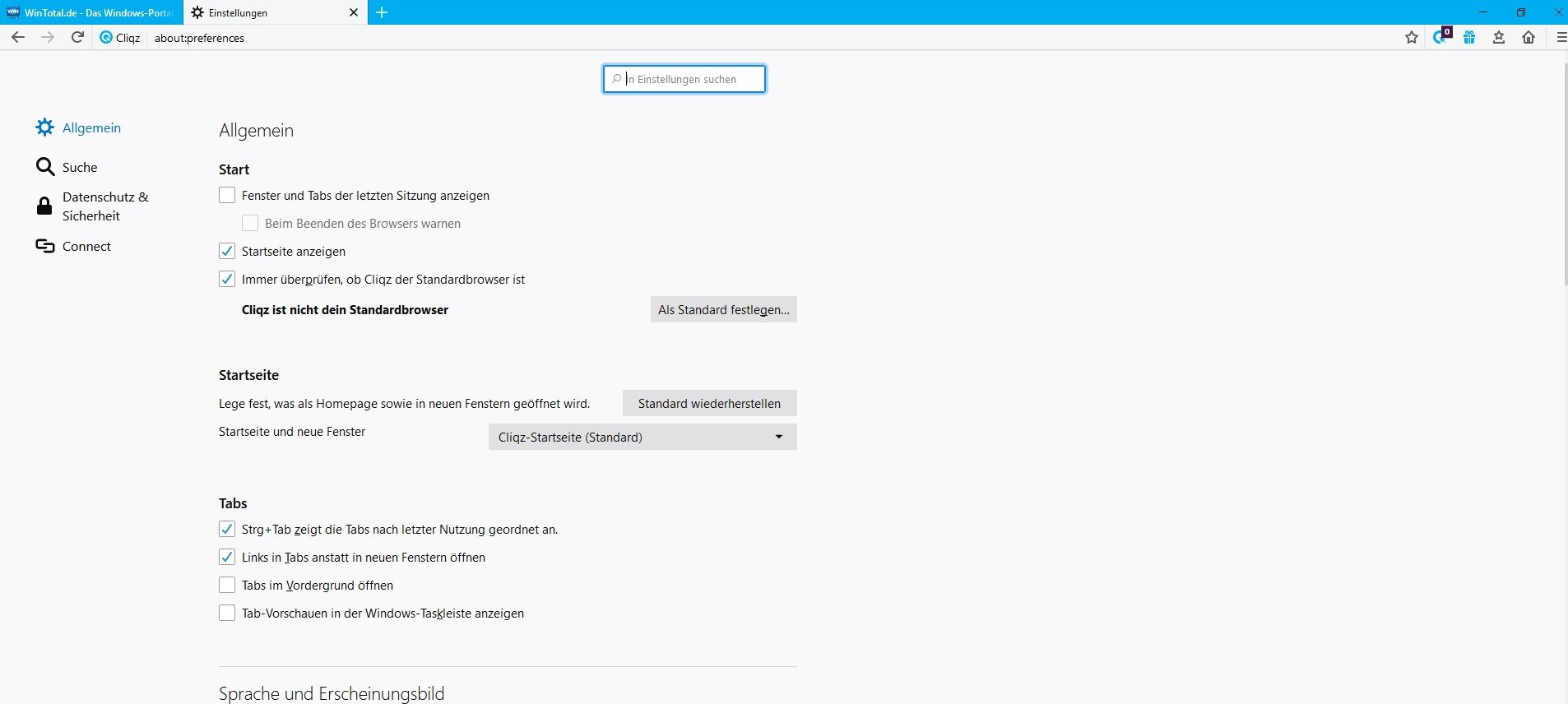Open the Suche settings category
Viewport: 1568px width, 704px height.
pyautogui.click(x=67, y=167)
